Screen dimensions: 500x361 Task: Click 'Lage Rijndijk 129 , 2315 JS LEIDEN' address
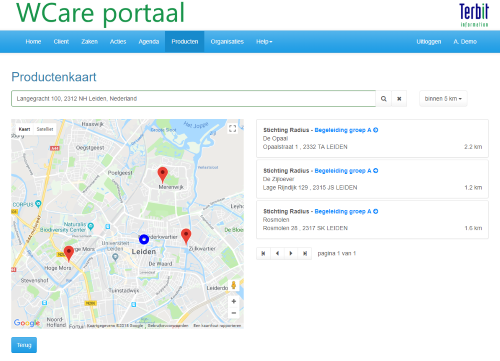(x=310, y=187)
